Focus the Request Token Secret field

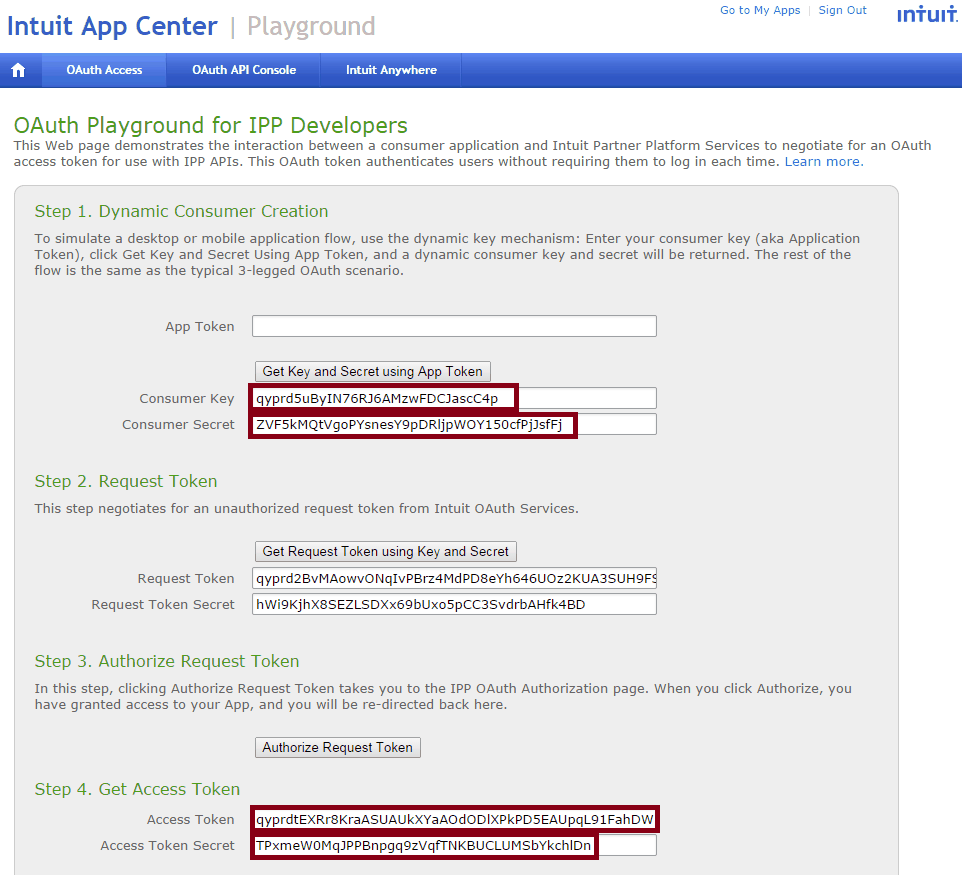pos(454,604)
